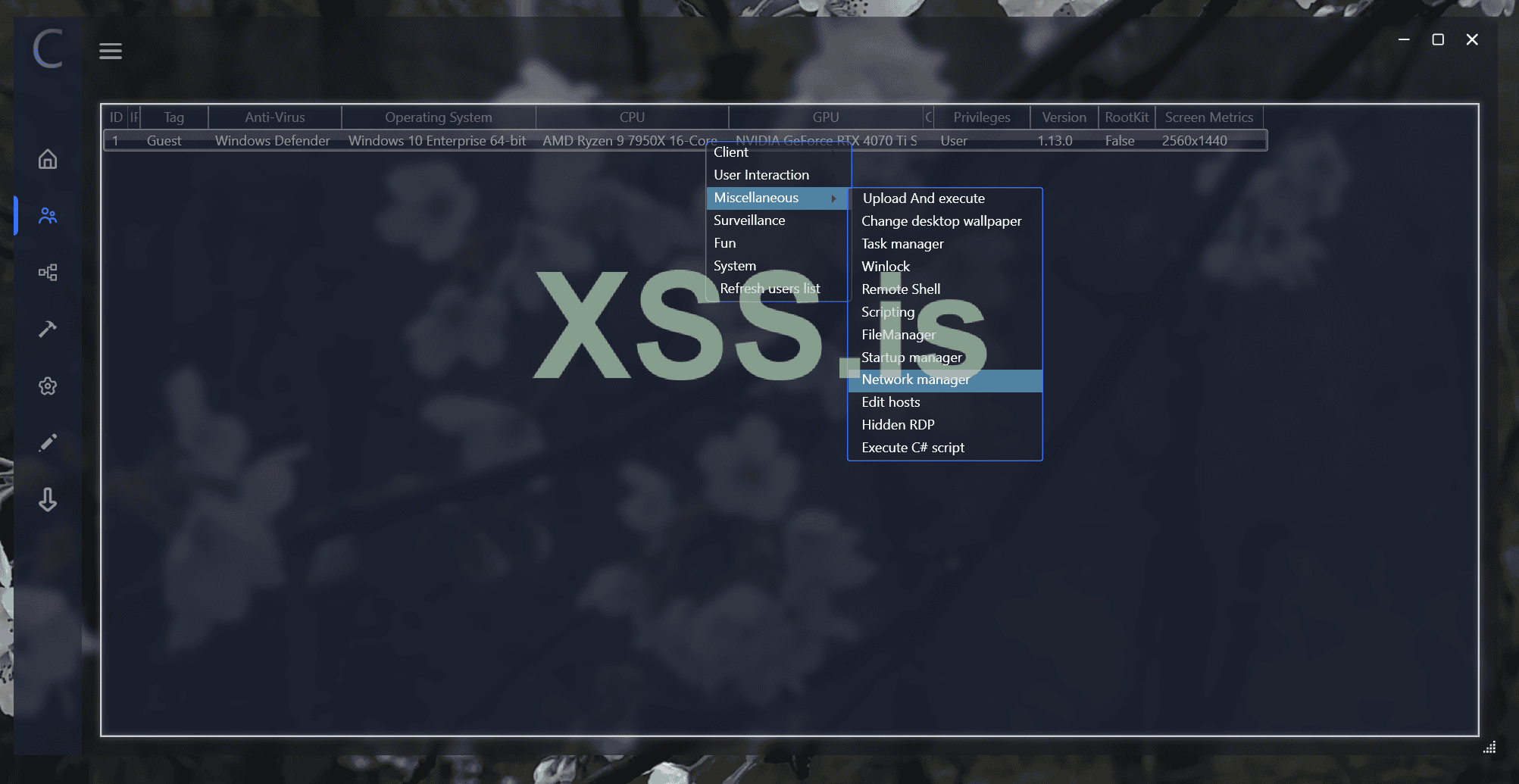Select Edit hosts
This screenshot has width=1519, height=784.
[945, 402]
